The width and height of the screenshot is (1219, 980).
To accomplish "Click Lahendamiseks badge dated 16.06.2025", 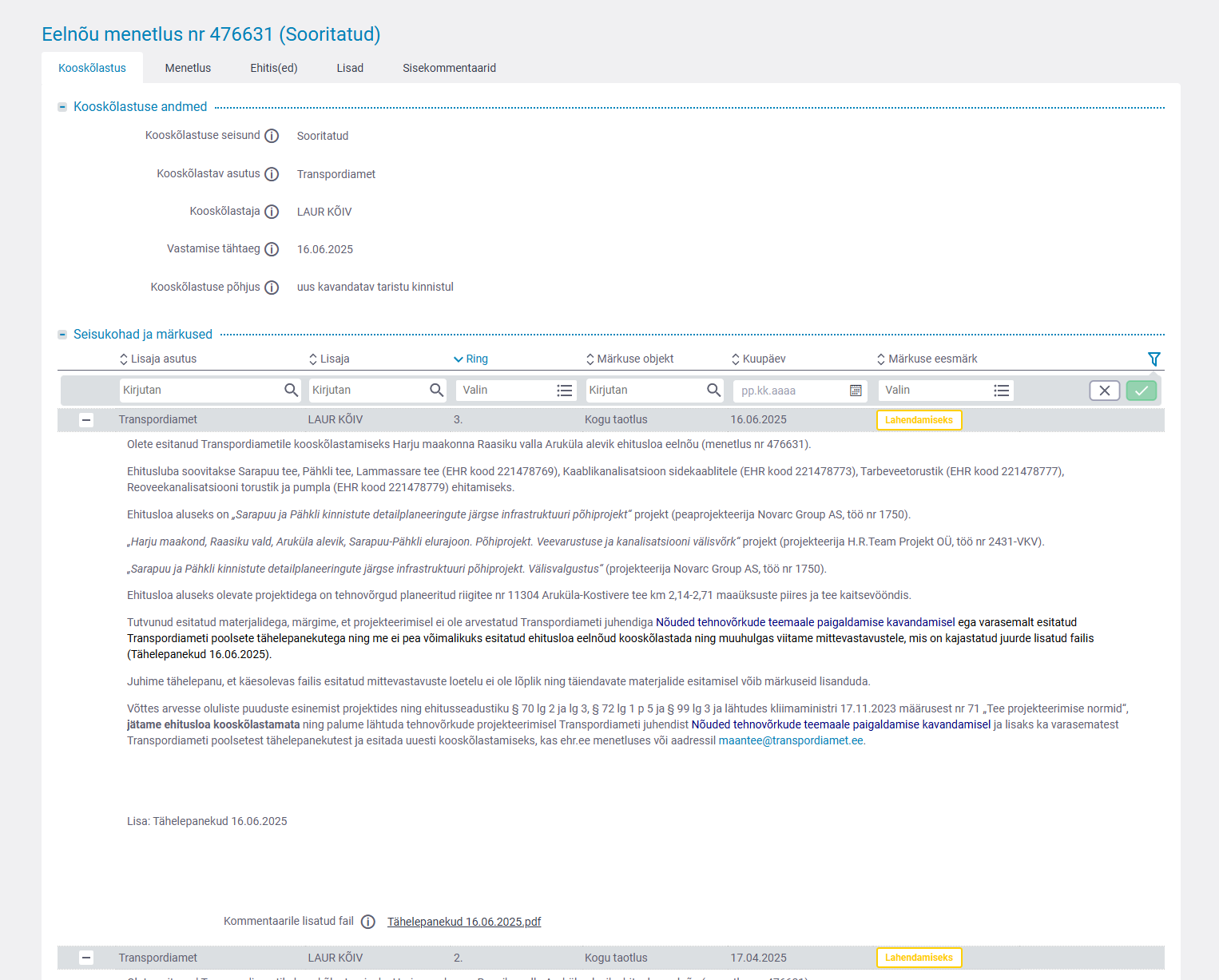I will pos(919,420).
